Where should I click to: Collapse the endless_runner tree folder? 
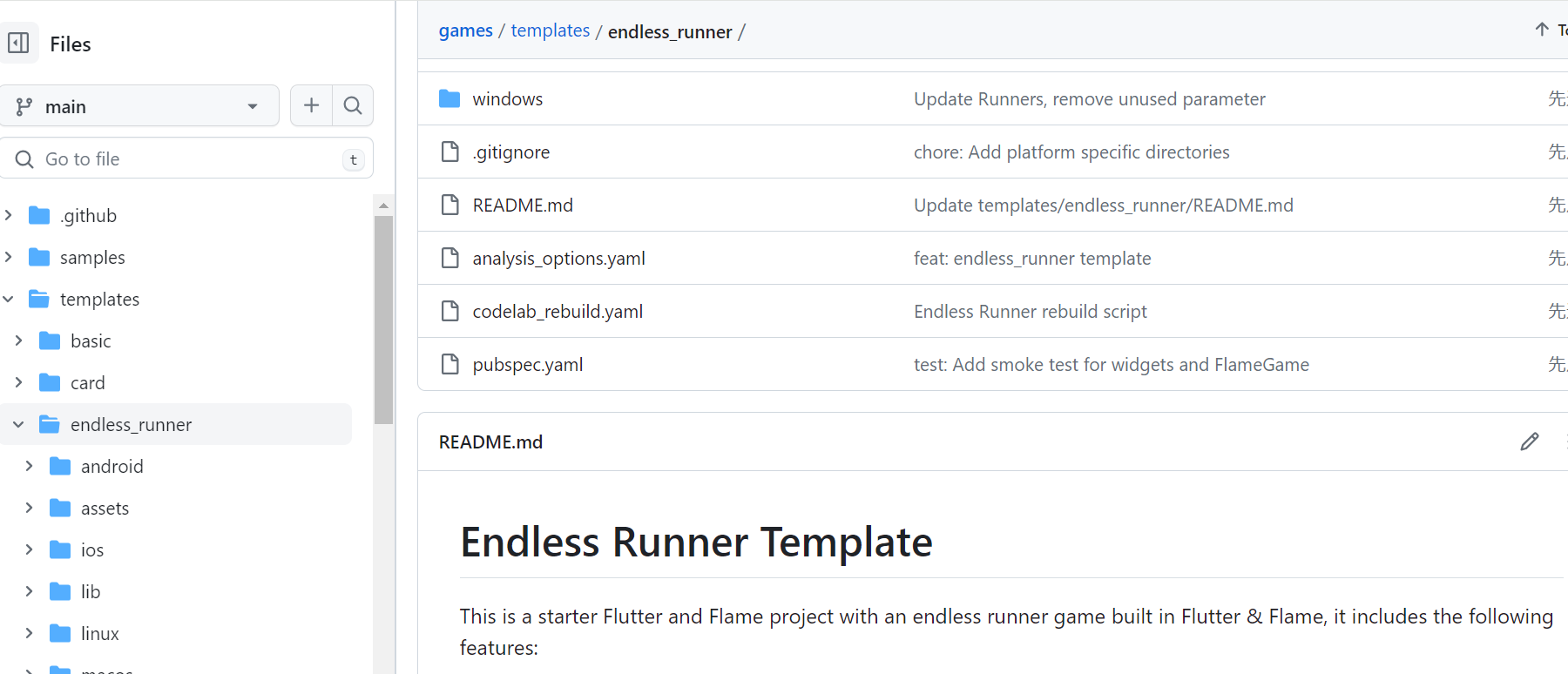click(x=18, y=424)
